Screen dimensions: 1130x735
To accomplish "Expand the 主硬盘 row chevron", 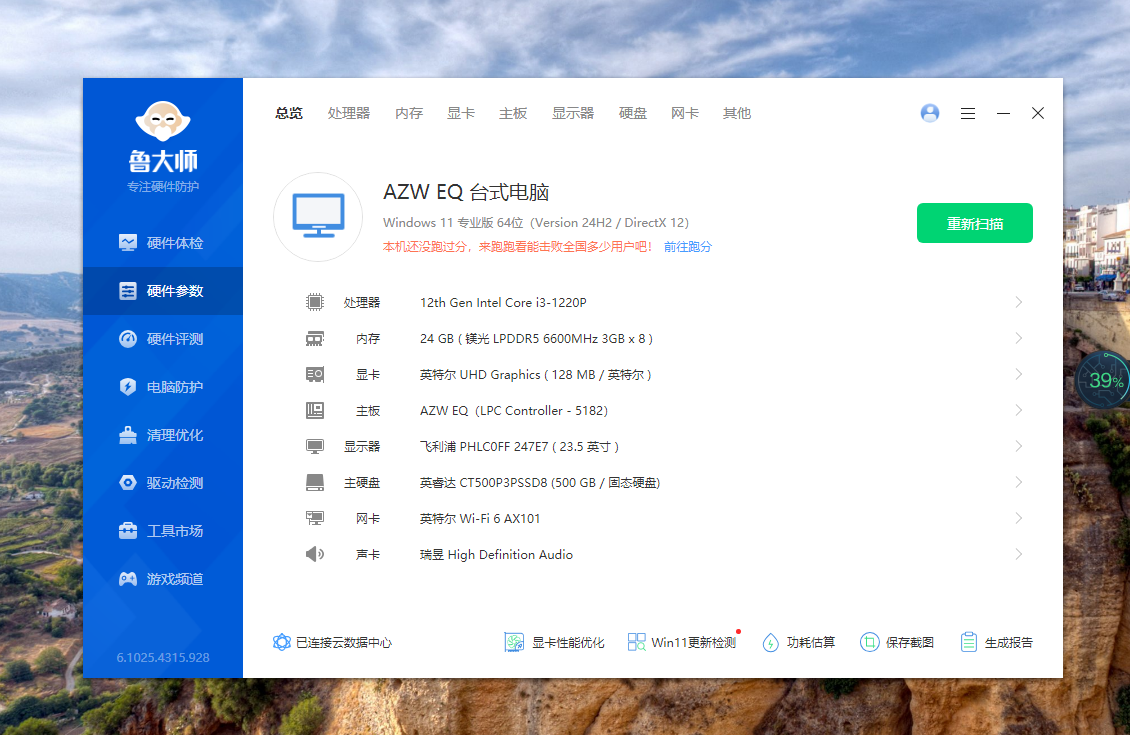I will (1018, 482).
